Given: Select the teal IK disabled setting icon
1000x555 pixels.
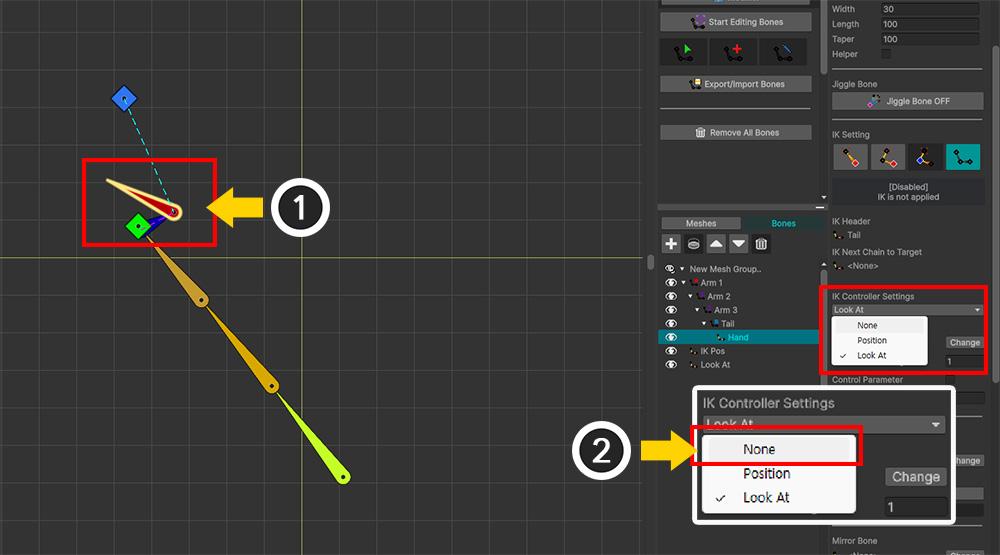Looking at the screenshot, I should (x=963, y=157).
